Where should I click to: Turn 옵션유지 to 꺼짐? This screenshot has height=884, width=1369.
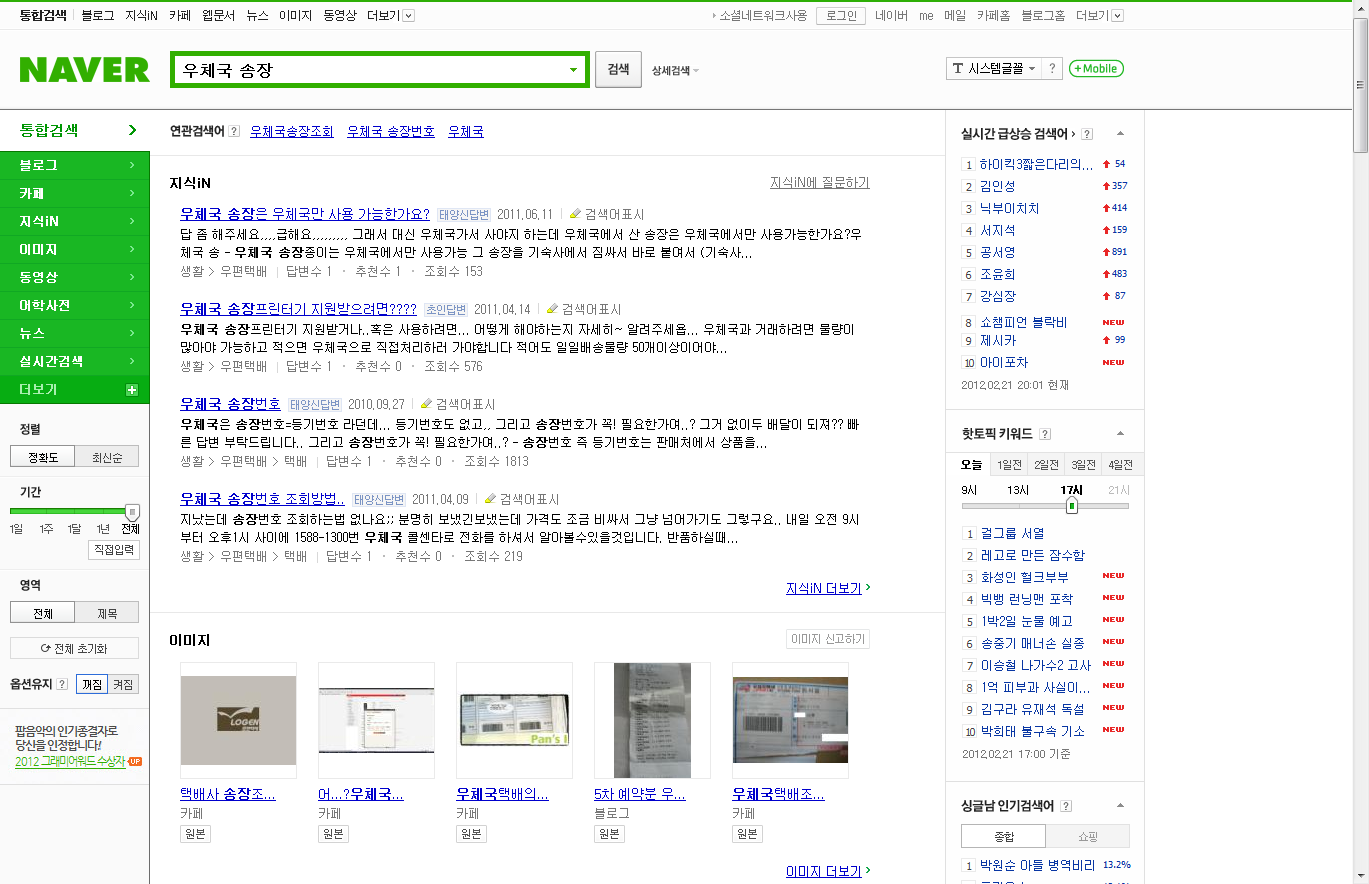coord(92,685)
